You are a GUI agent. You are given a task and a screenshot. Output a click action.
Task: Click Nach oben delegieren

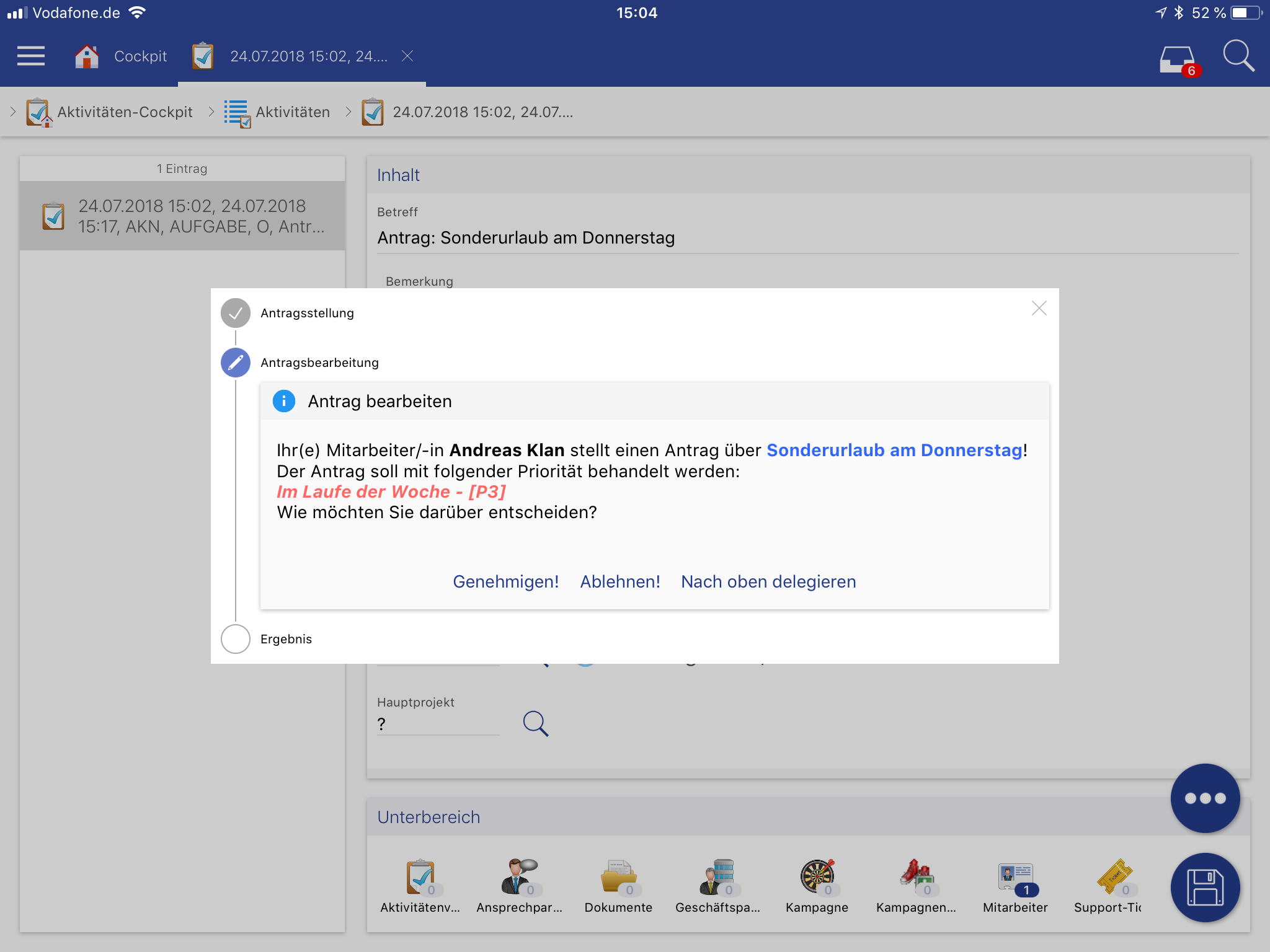point(768,581)
